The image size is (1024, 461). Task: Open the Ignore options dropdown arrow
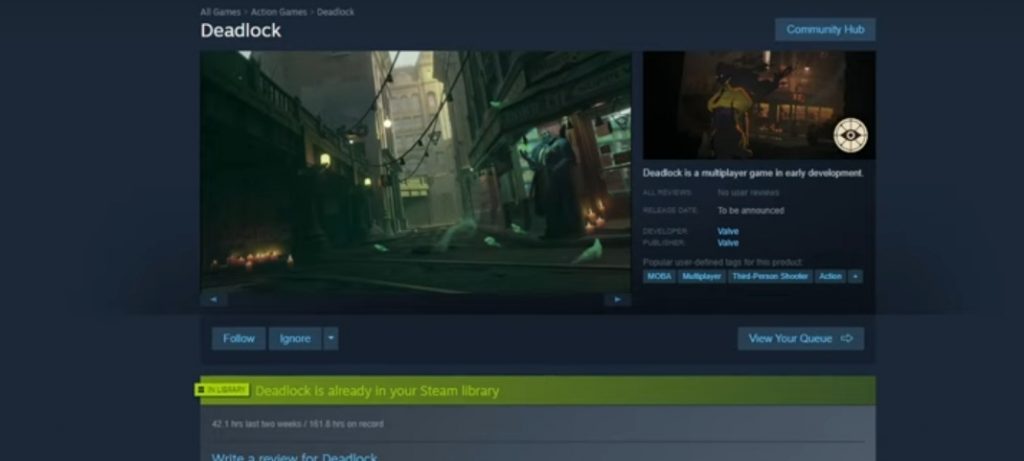pyautogui.click(x=330, y=338)
